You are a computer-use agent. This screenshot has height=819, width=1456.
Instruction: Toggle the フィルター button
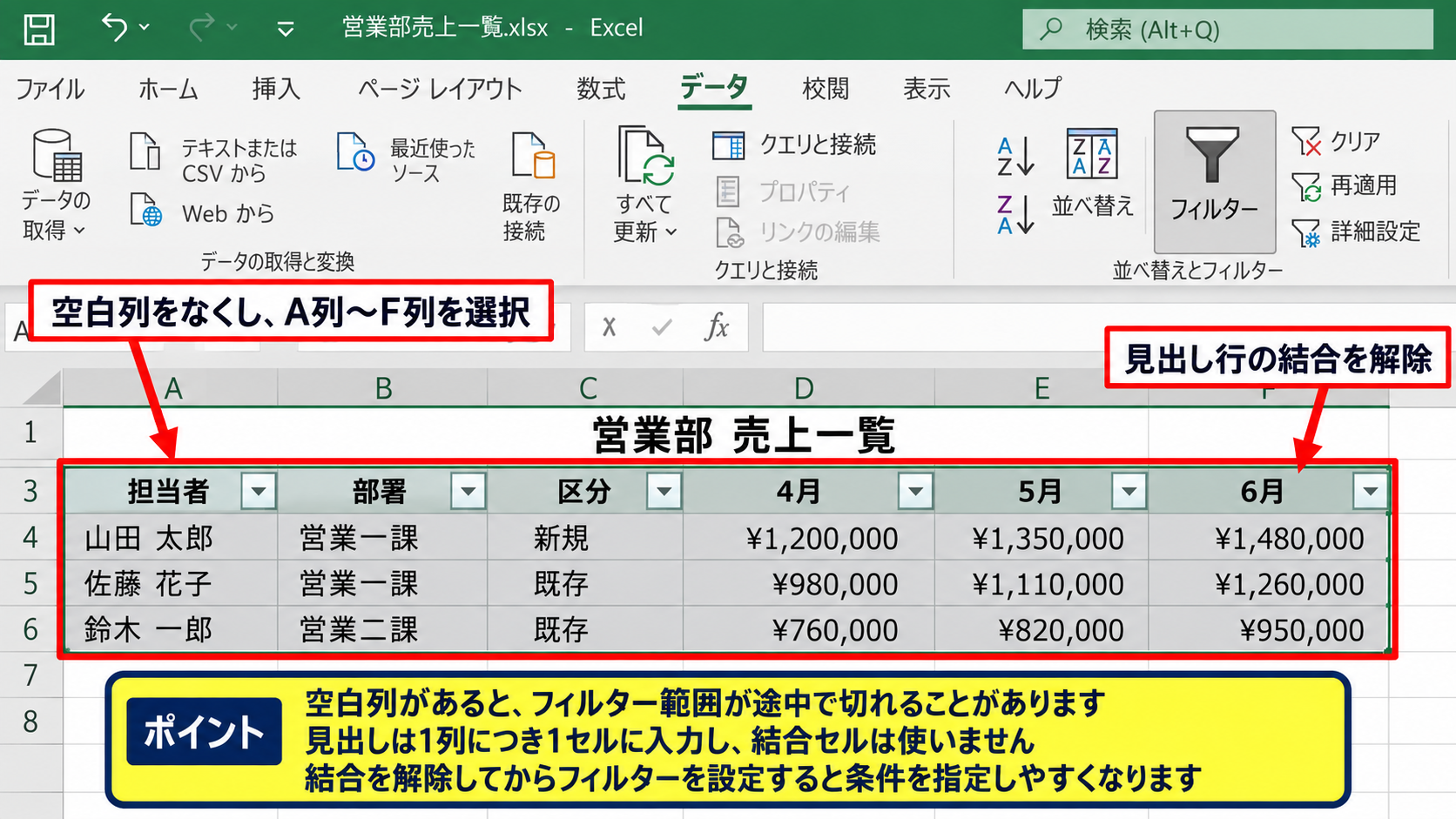[1215, 181]
